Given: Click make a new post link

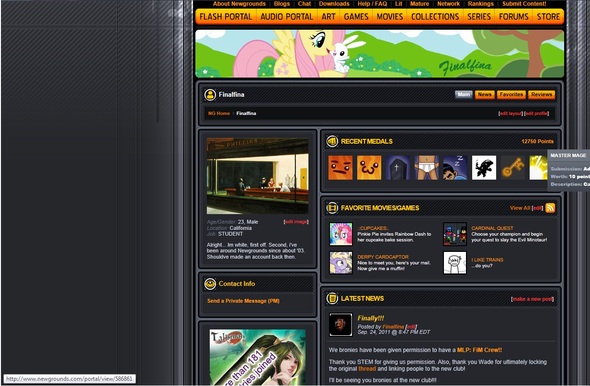Looking at the screenshot, I should [532, 299].
